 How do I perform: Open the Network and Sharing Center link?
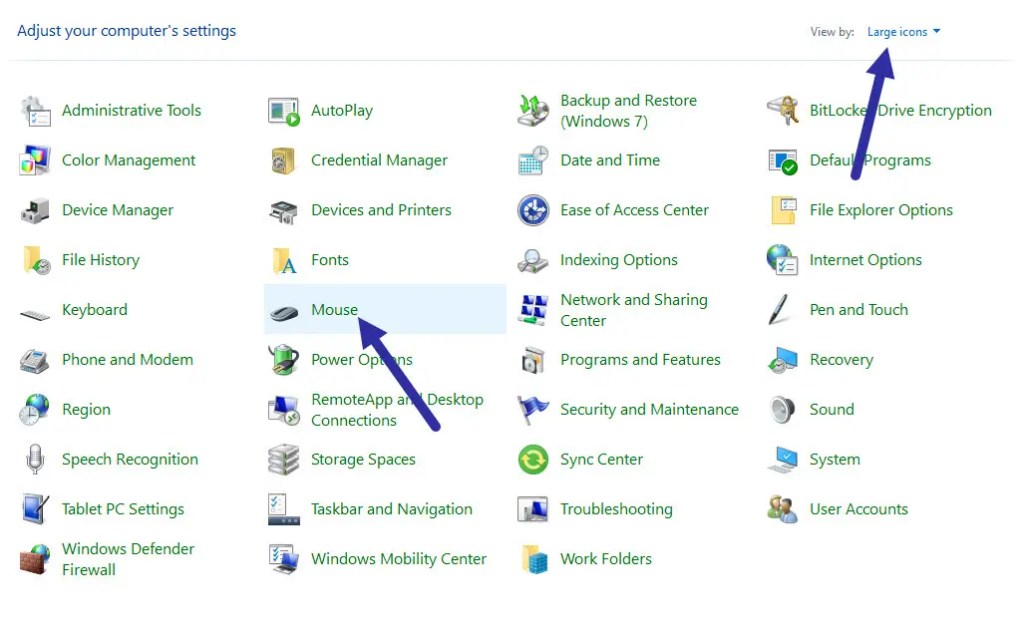click(x=633, y=310)
